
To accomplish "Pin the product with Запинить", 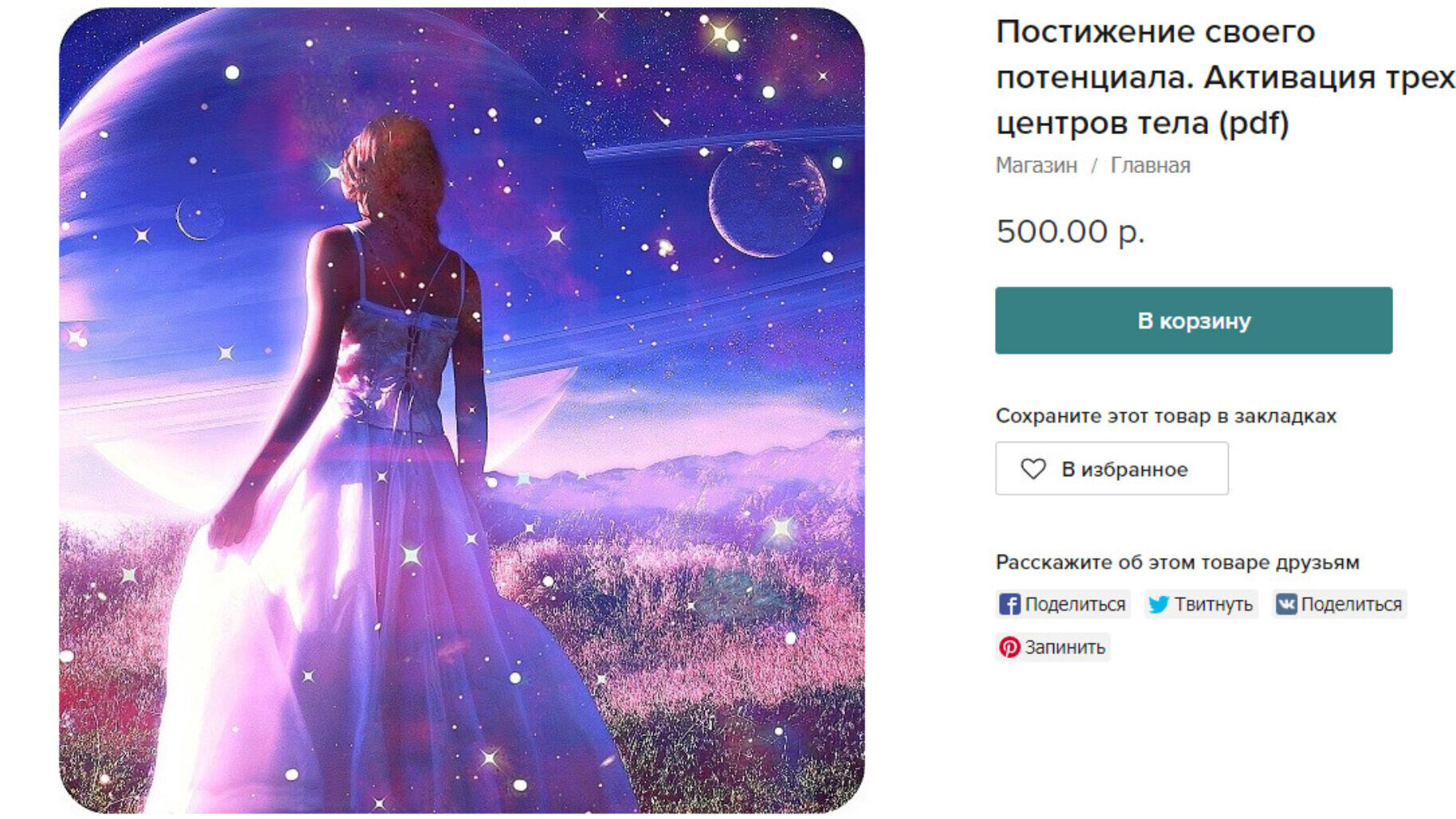I will [1053, 647].
